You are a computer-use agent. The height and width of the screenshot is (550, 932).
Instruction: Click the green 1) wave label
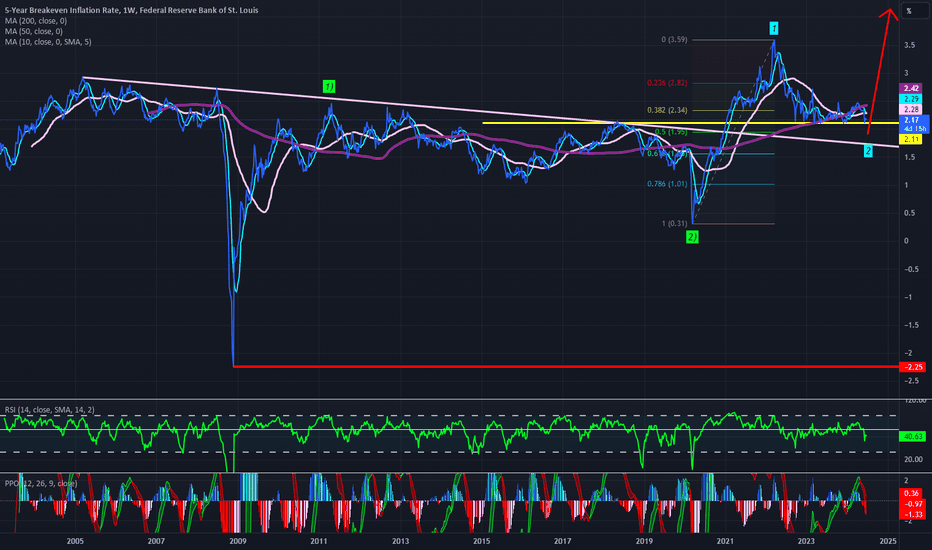pos(329,86)
